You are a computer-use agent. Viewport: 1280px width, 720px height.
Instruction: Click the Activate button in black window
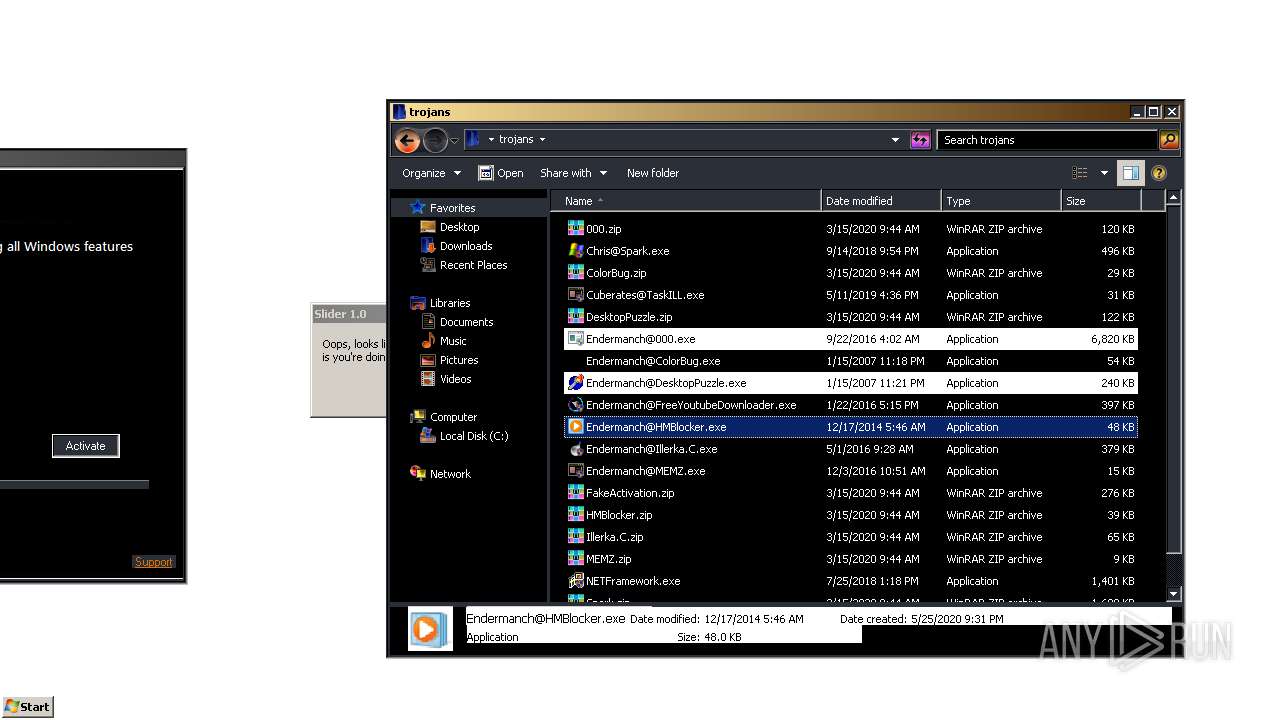(85, 446)
